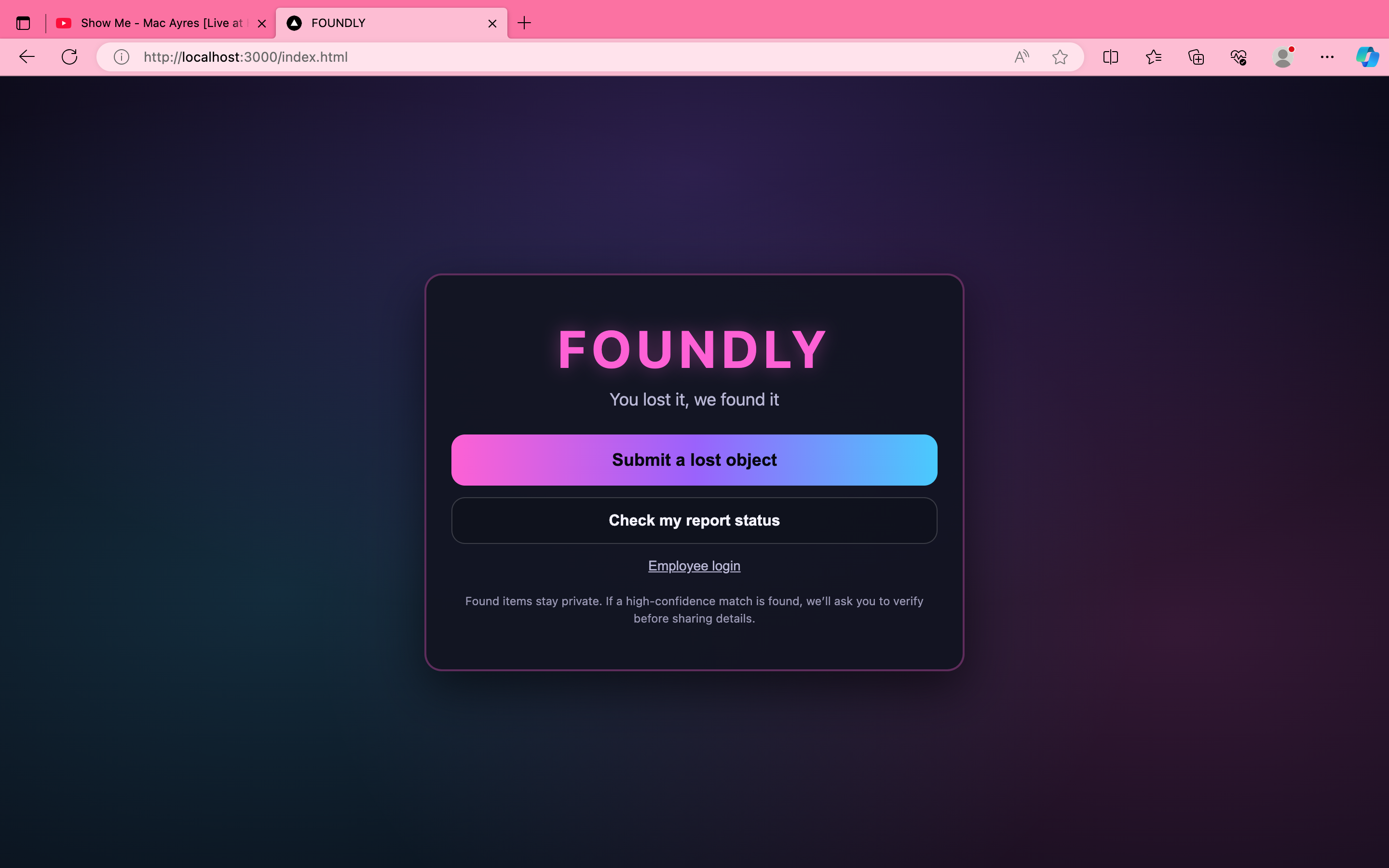The width and height of the screenshot is (1389, 868).
Task: Toggle the tab actions menu icon
Action: pos(23,23)
